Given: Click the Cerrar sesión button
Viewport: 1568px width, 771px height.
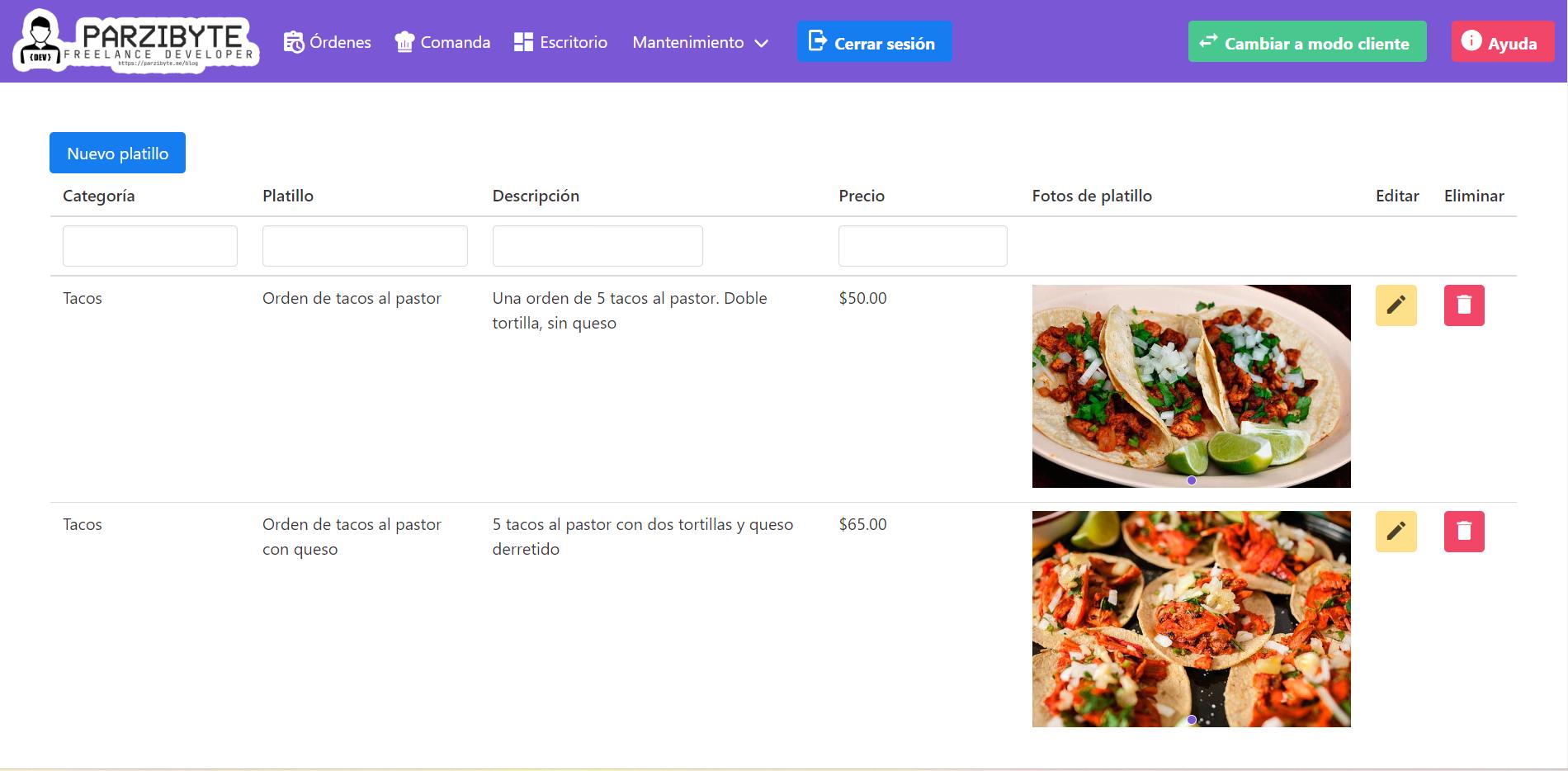Looking at the screenshot, I should pyautogui.click(x=874, y=42).
